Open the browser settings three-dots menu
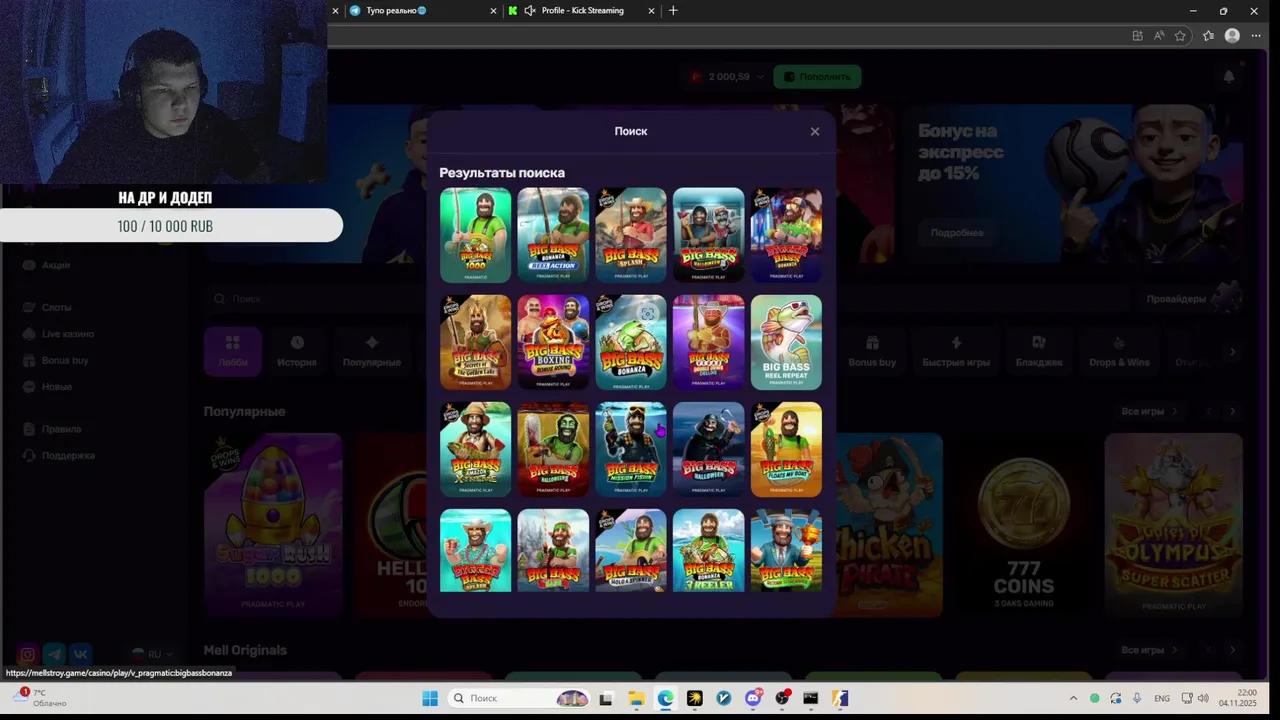Screen dimensions: 1280x720 (1256, 35)
